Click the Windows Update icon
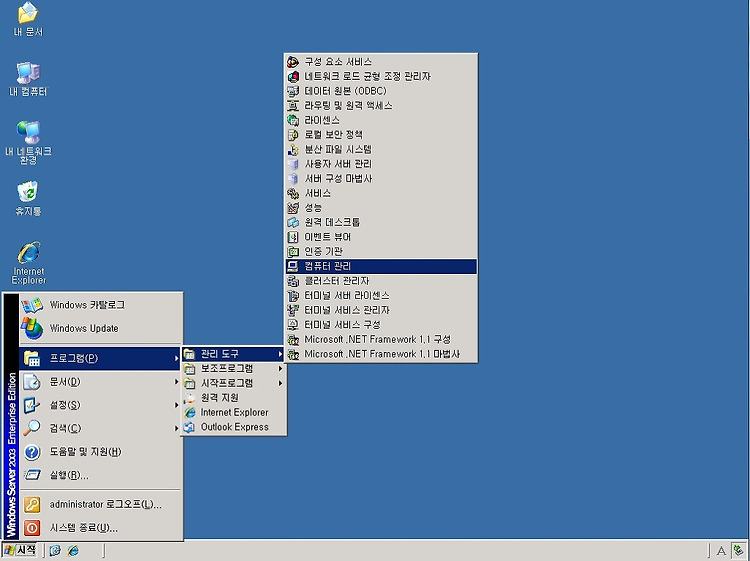Image resolution: width=750 pixels, height=561 pixels. (x=32, y=329)
